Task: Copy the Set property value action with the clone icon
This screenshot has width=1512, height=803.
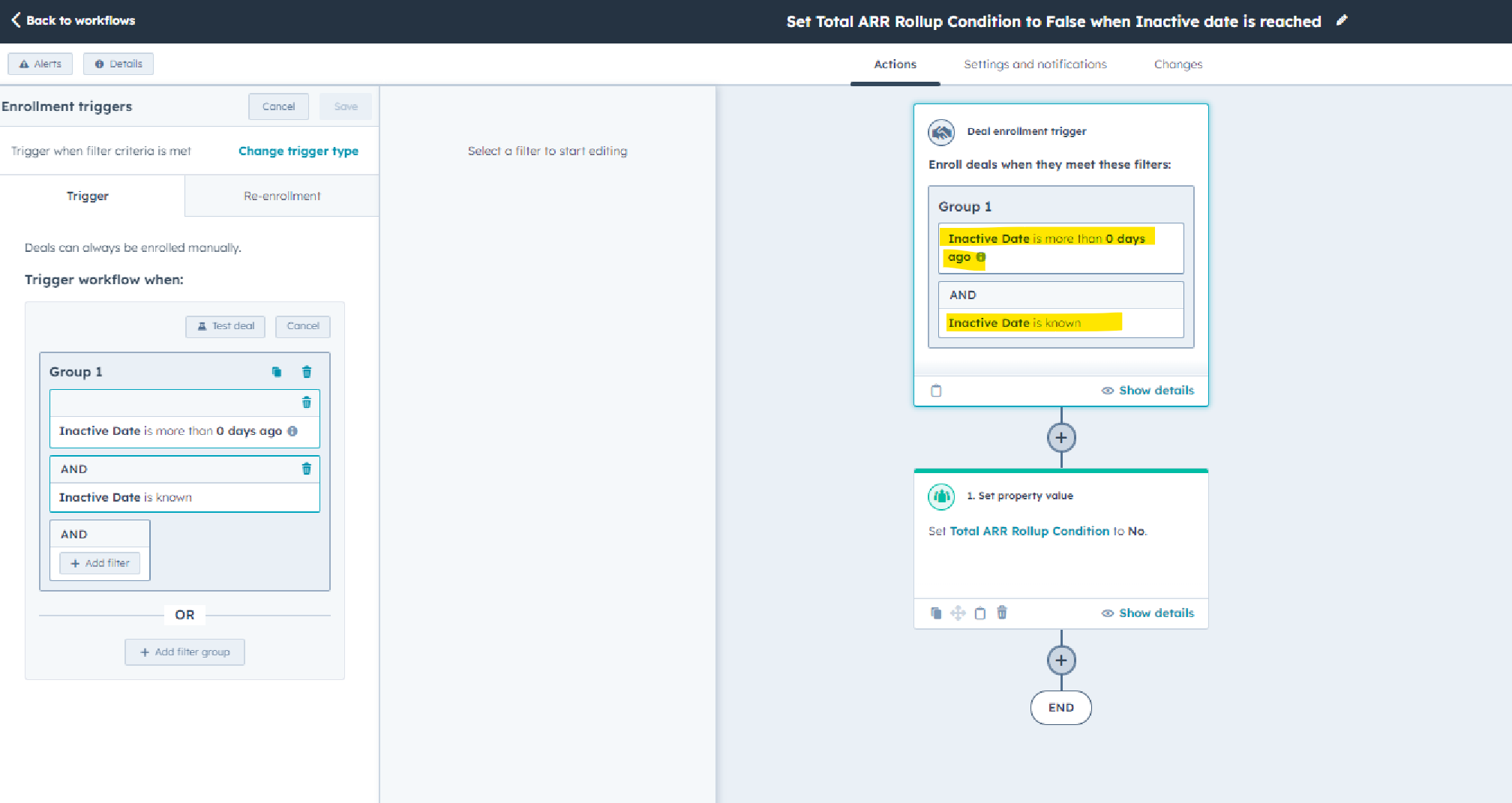Action: click(936, 613)
